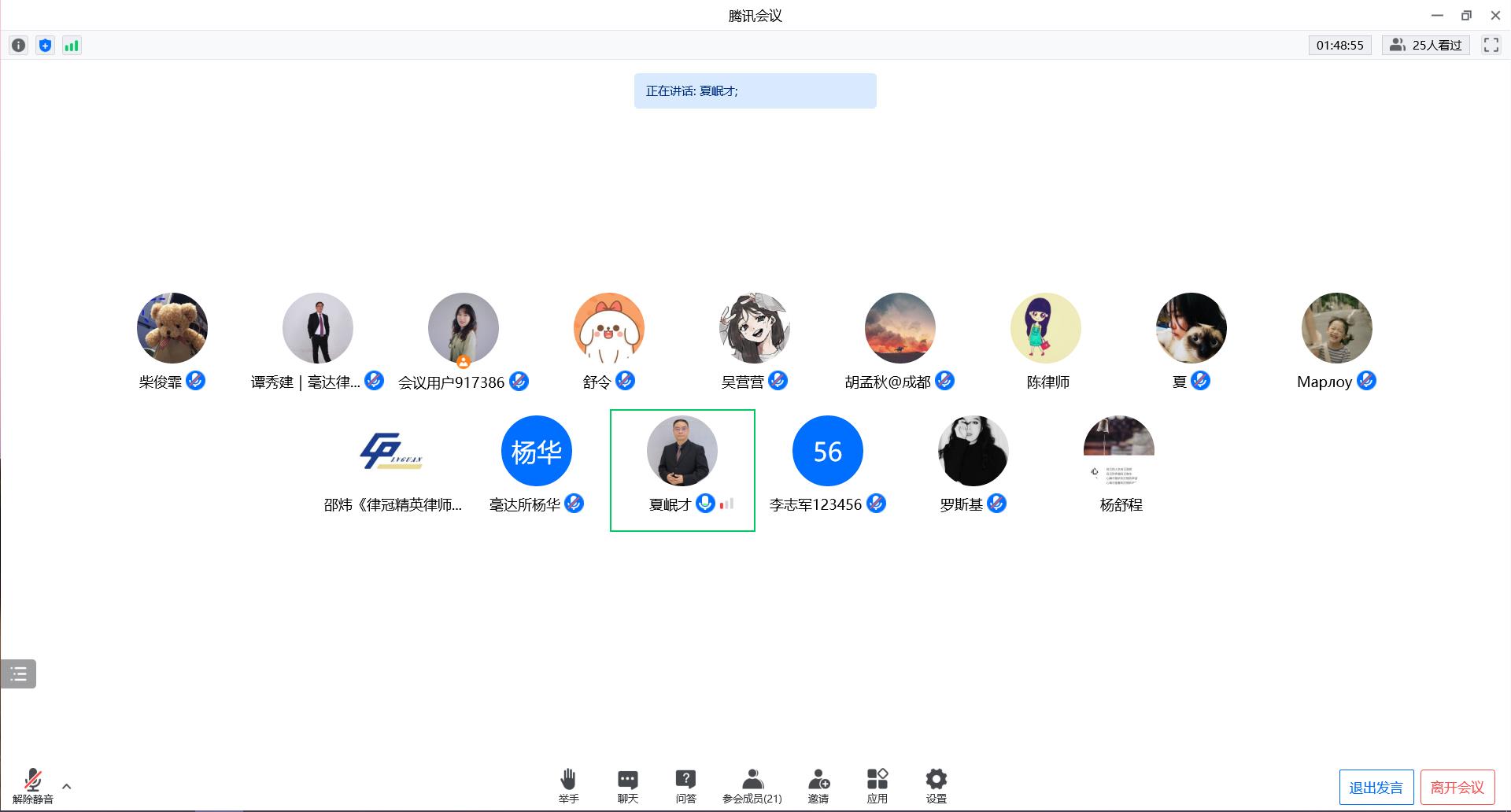Click the muted mic icon next to 吴营营
Viewport: 1511px width, 812px height.
778,381
